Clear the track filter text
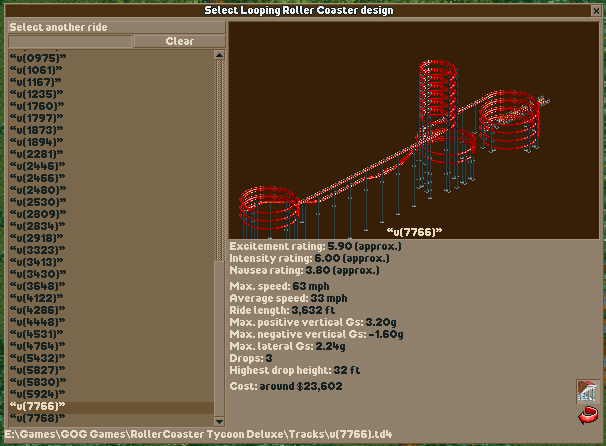This screenshot has width=606, height=446. (180, 41)
